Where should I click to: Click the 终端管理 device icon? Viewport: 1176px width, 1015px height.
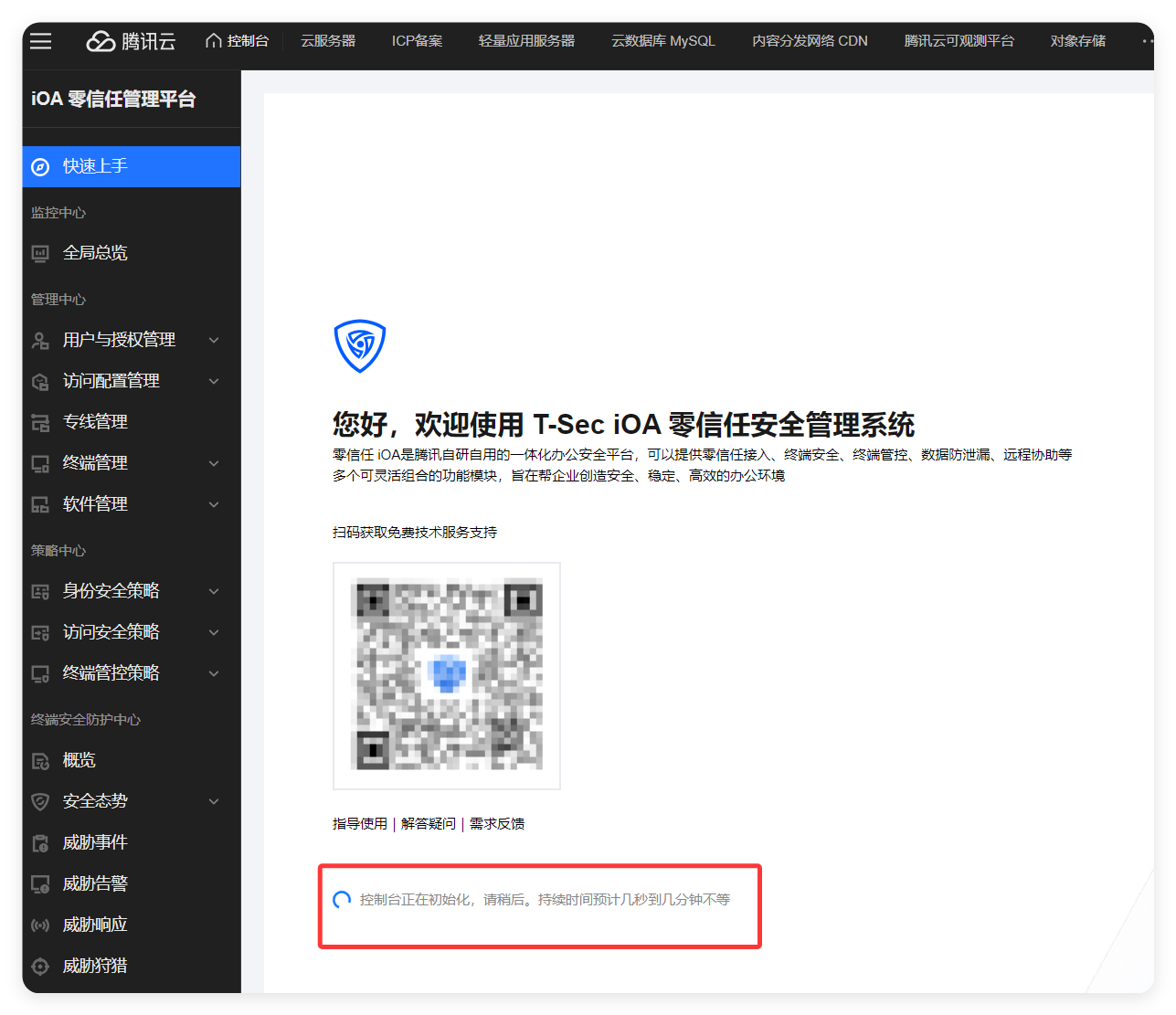(x=40, y=463)
